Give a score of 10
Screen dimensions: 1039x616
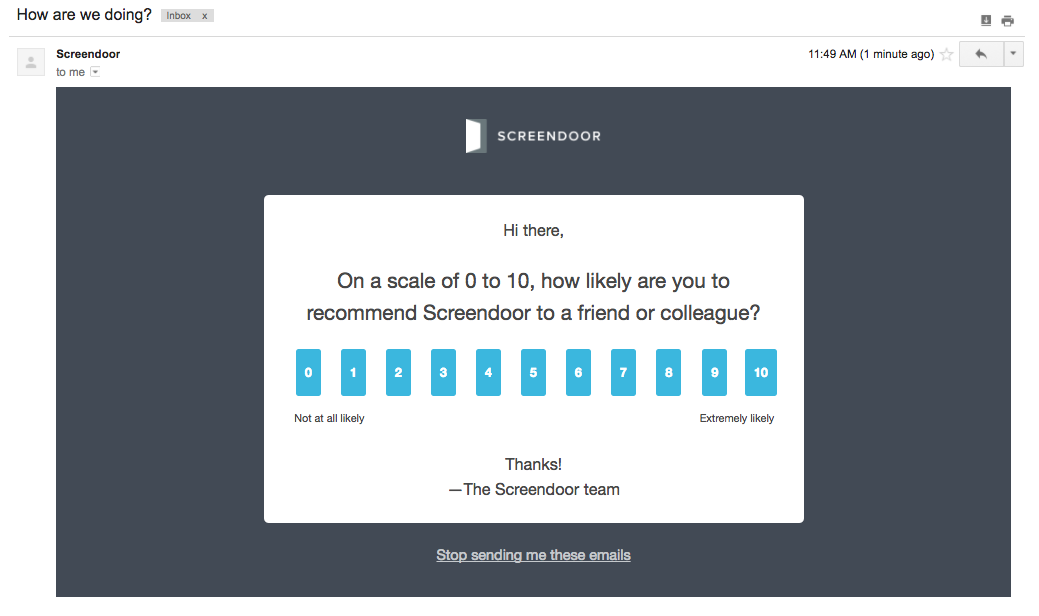tap(761, 373)
